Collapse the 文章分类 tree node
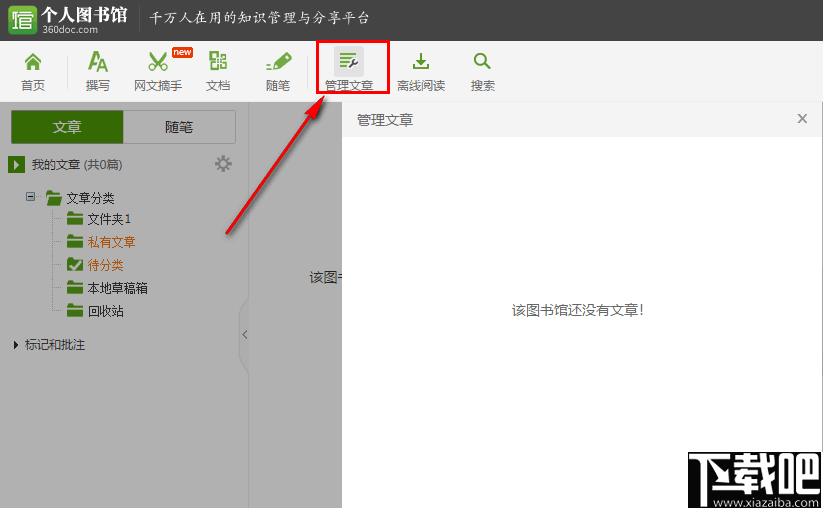823x508 pixels. (x=30, y=197)
